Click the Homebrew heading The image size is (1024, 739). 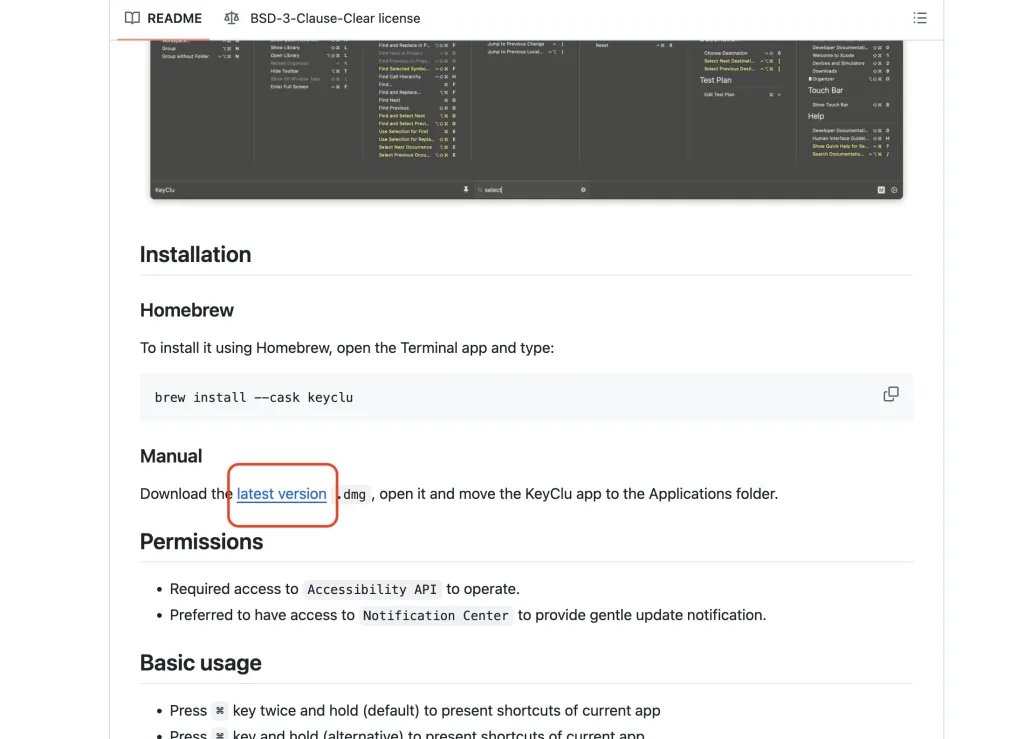(x=187, y=310)
